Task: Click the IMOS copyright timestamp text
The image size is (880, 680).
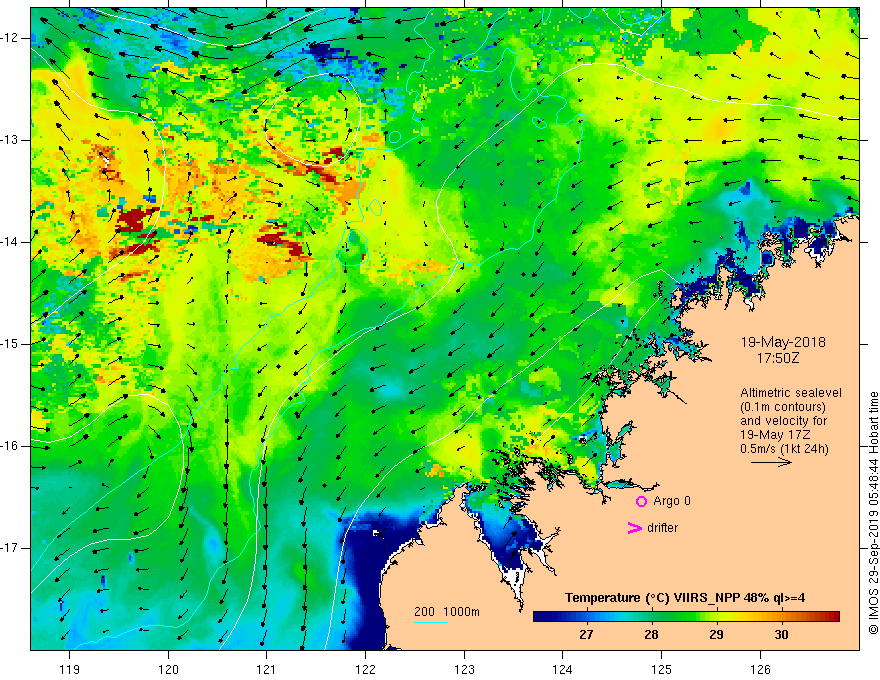Action: (873, 513)
